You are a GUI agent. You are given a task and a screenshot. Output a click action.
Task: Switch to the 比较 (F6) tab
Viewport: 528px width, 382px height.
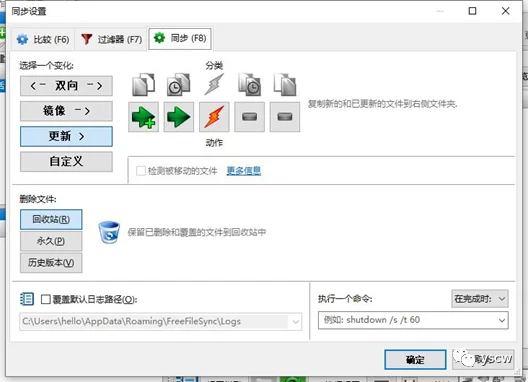pos(43,39)
